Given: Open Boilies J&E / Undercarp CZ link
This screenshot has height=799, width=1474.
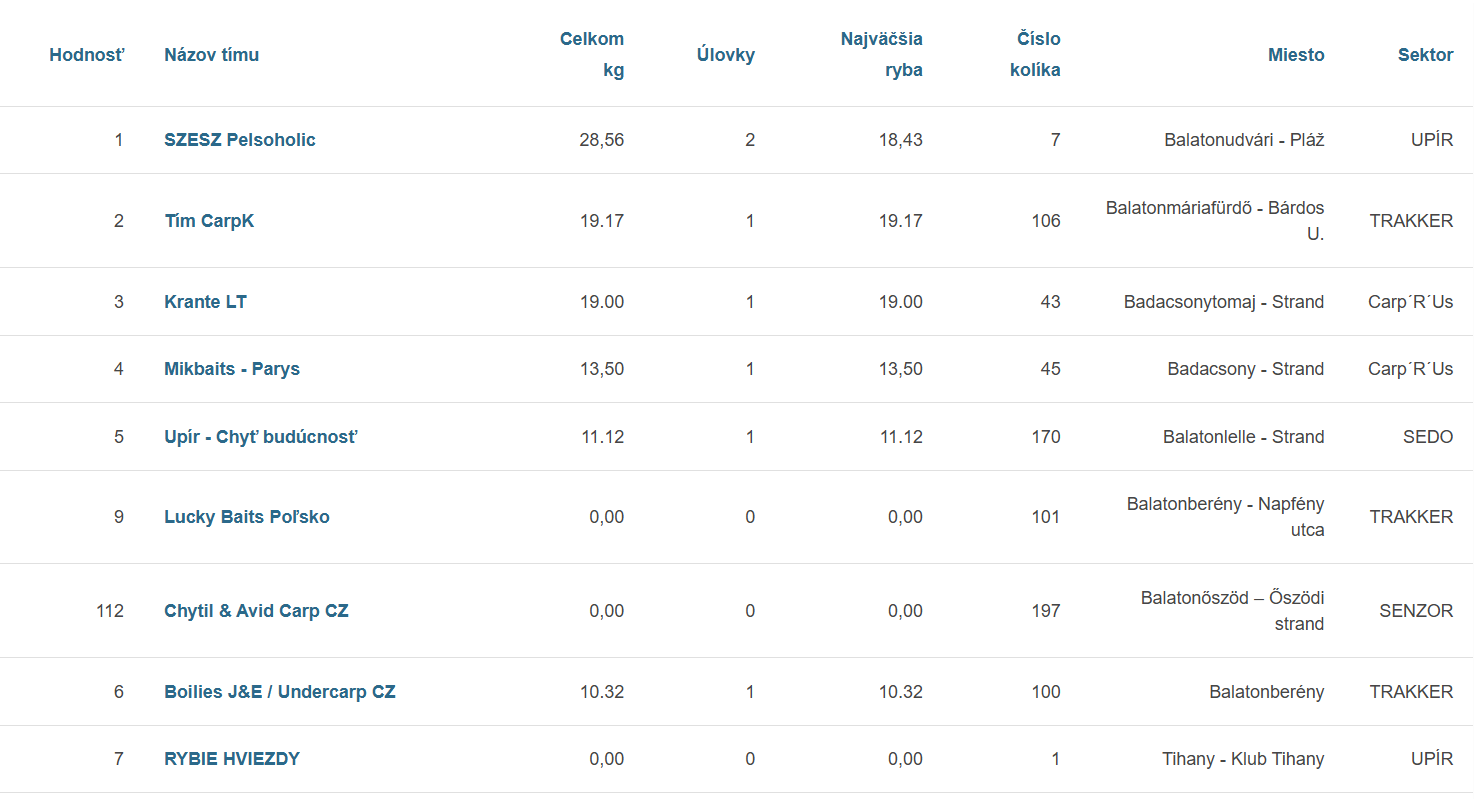Looking at the screenshot, I should pos(280,692).
